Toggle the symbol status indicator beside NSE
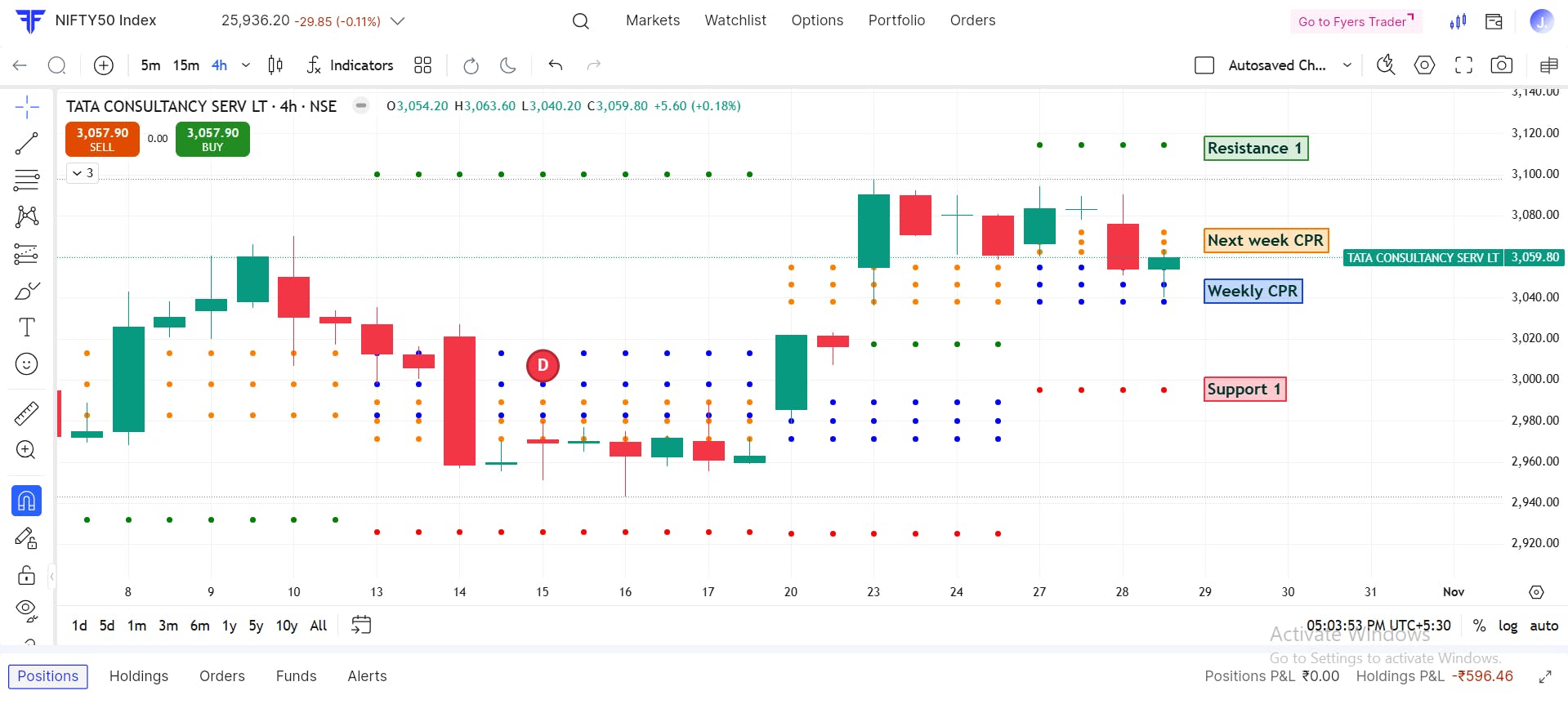This screenshot has width=1568, height=704. tap(361, 105)
